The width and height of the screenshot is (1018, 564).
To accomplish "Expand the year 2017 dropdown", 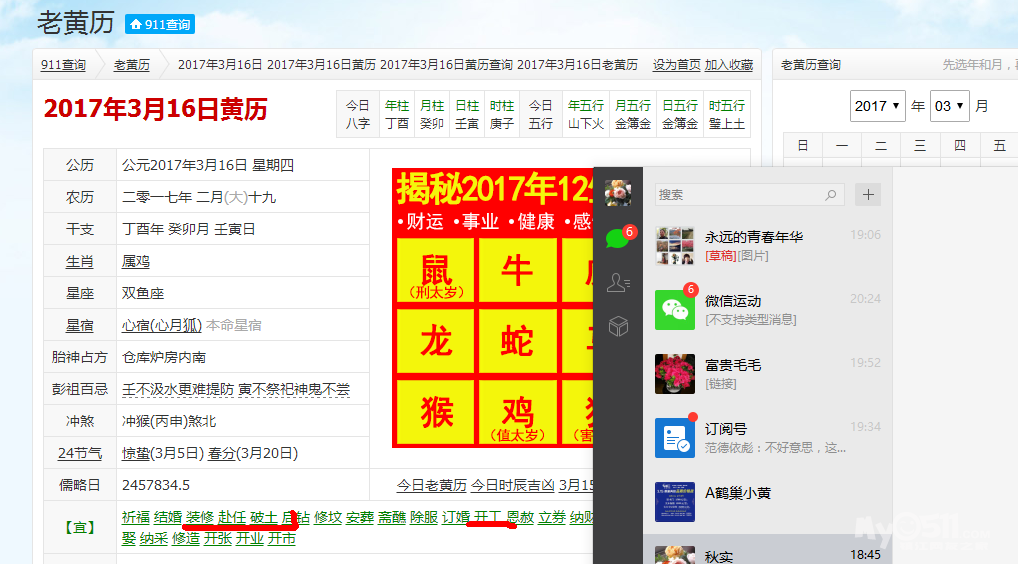I will coord(877,106).
